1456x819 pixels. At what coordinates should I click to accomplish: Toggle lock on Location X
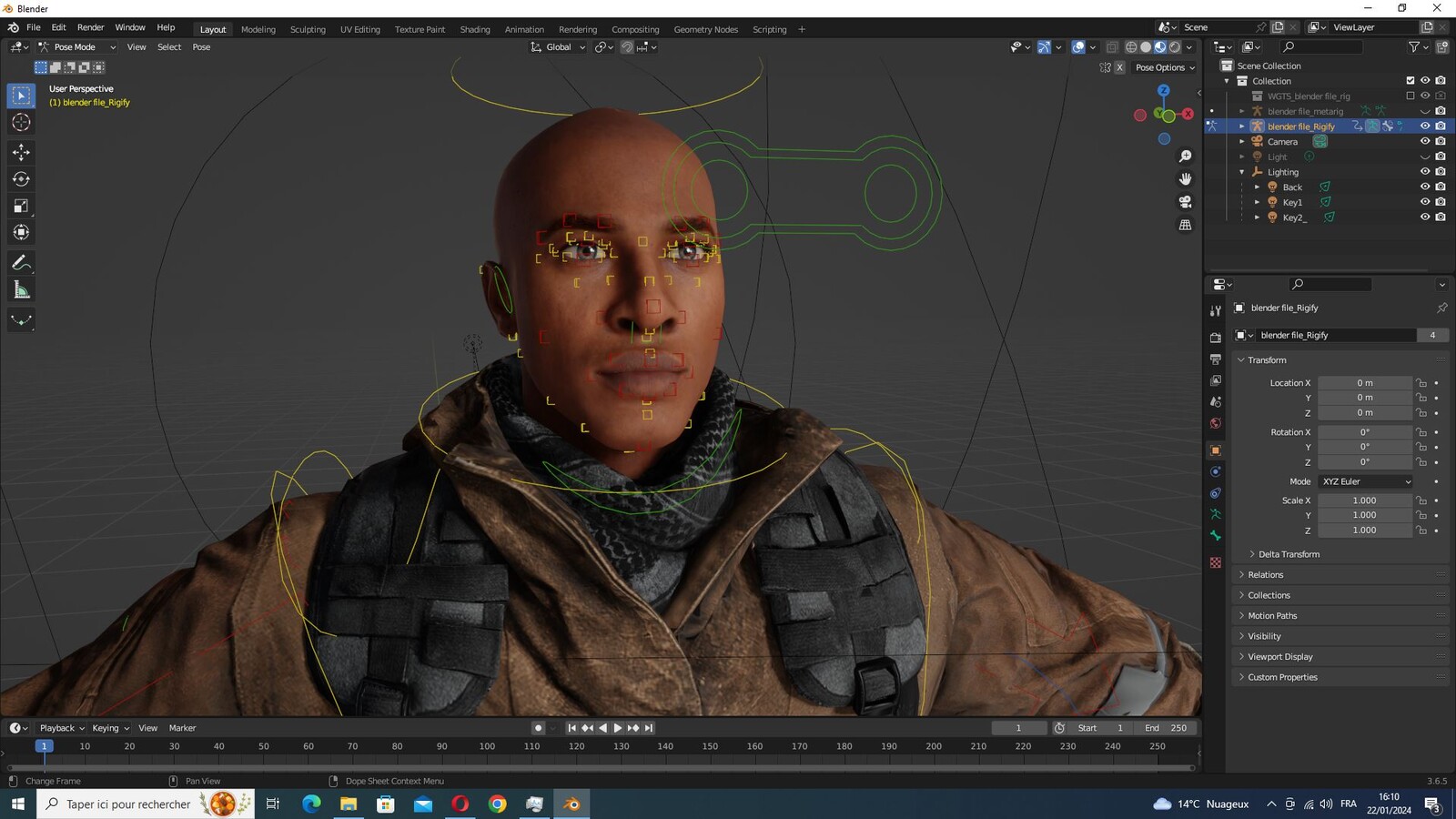click(x=1421, y=383)
